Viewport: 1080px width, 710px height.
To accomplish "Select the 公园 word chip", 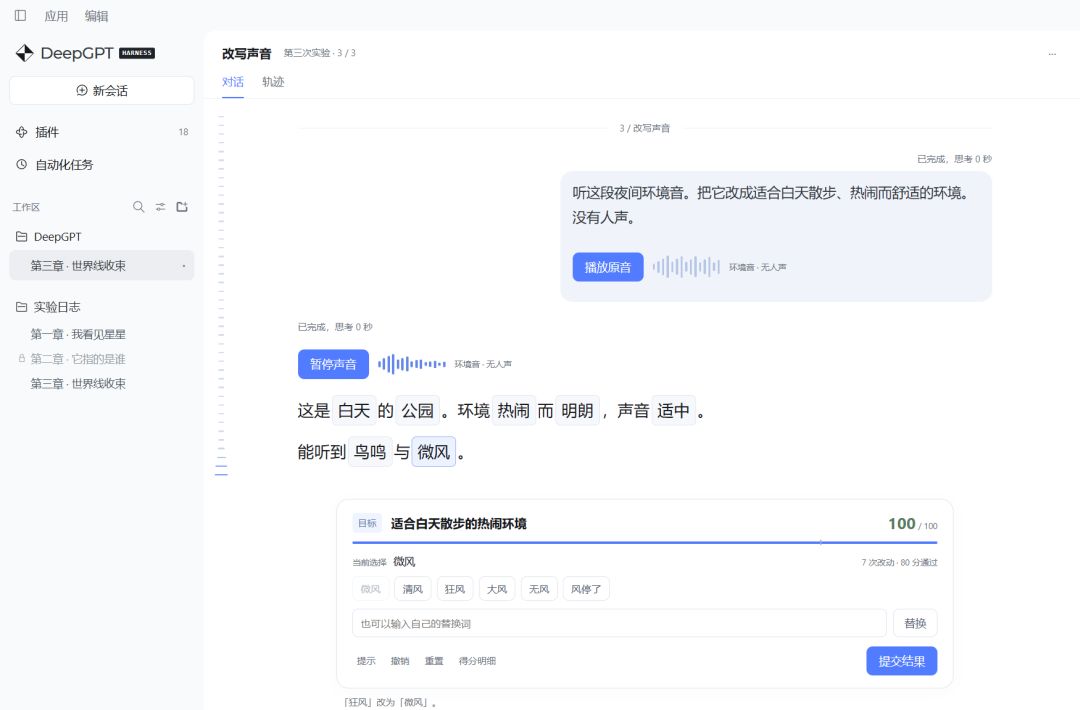I will [418, 411].
